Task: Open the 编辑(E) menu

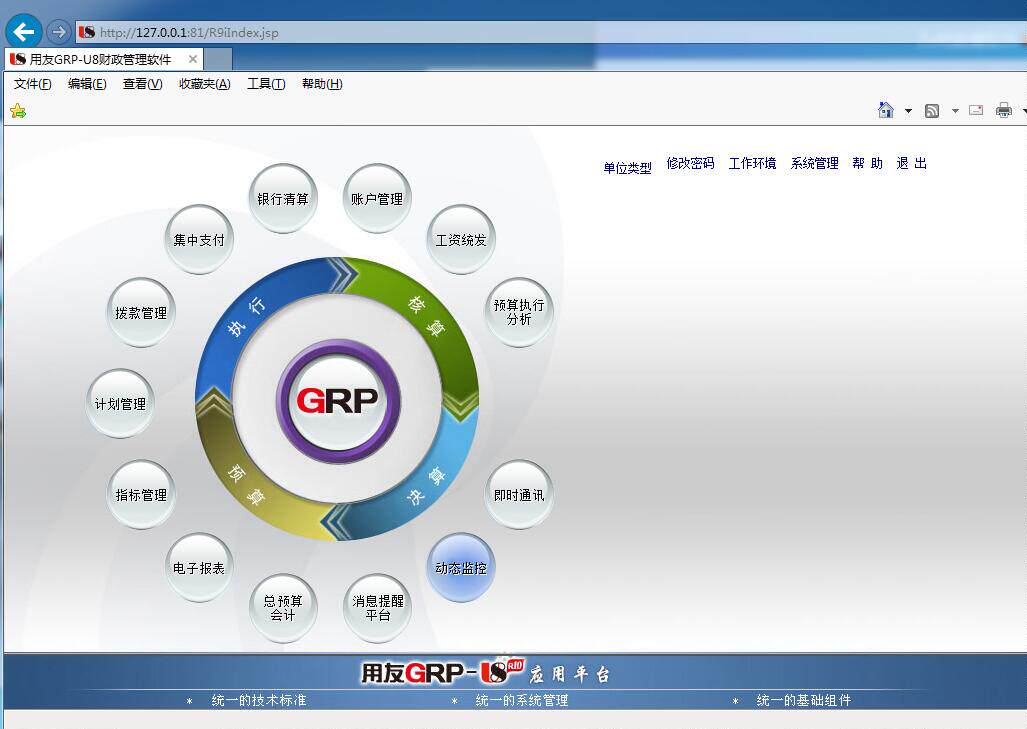Action: tap(87, 84)
